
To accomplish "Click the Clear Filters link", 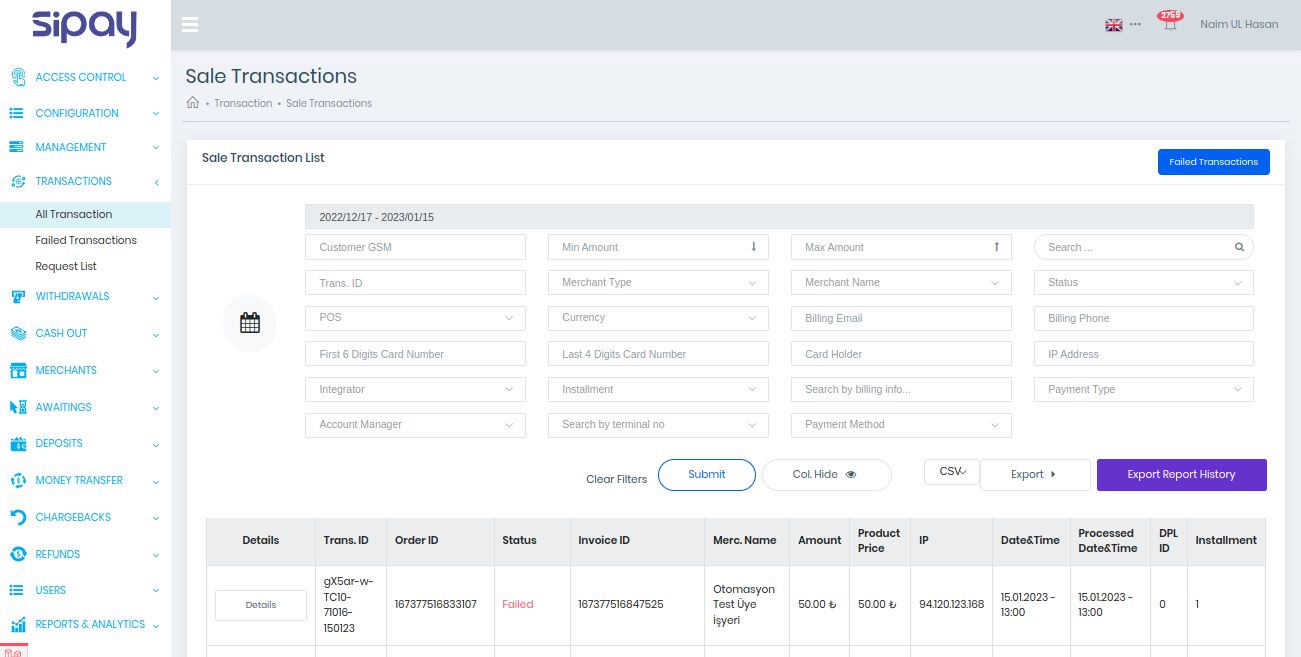I will pyautogui.click(x=616, y=479).
